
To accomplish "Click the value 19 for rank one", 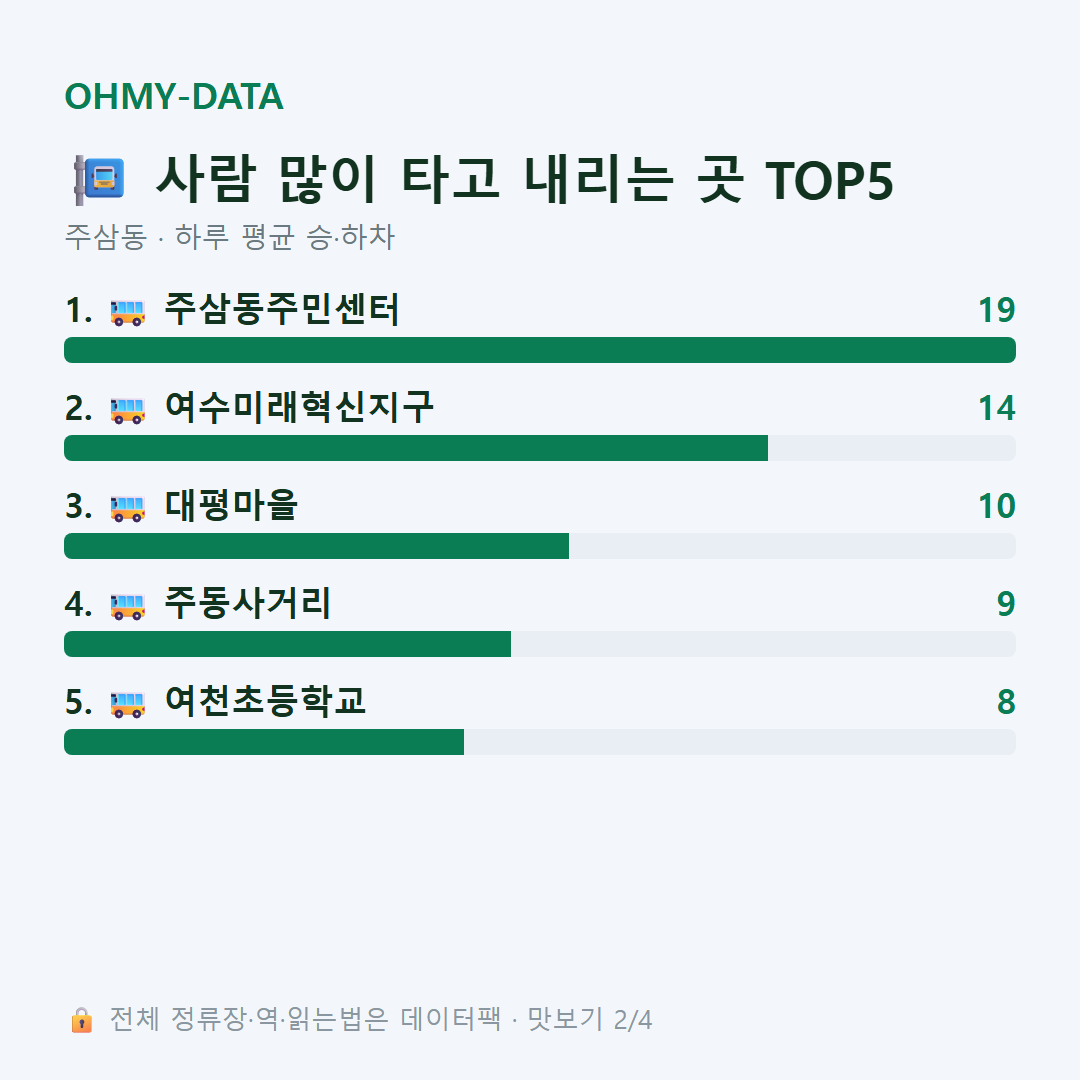I will 997,310.
